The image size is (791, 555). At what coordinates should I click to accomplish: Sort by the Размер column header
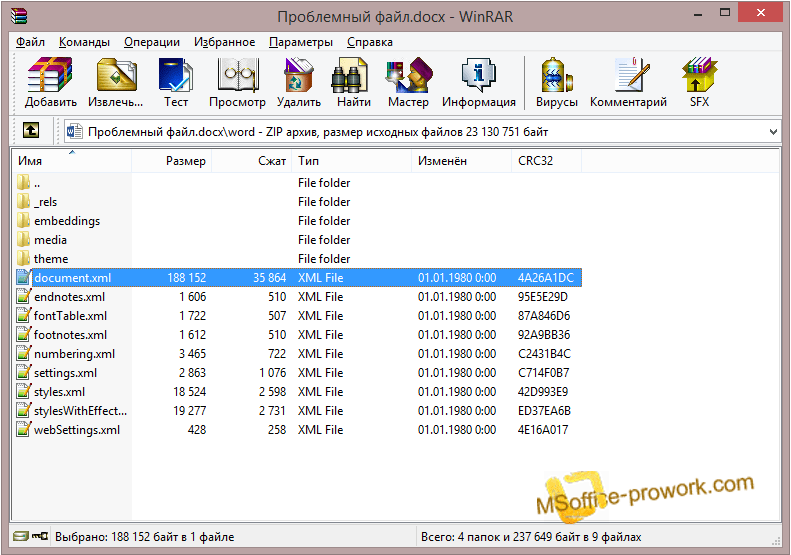(x=172, y=161)
